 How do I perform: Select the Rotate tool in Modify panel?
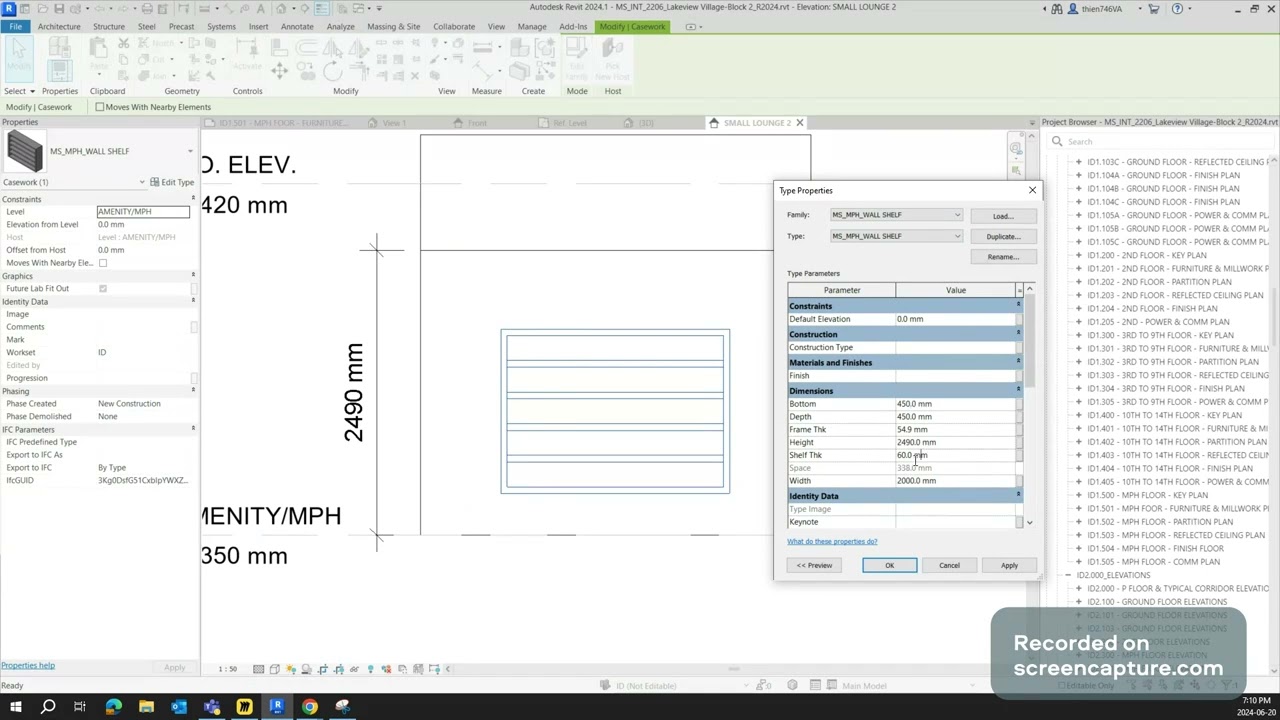(332, 70)
